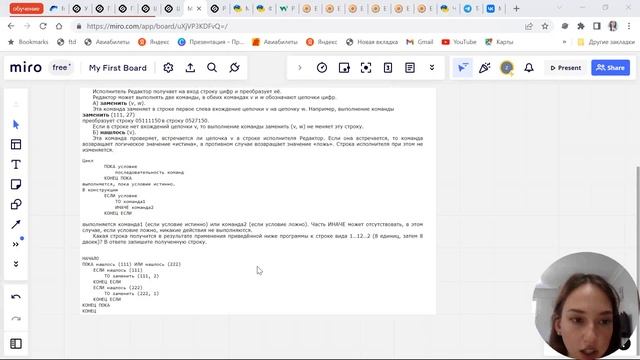640x360 pixels.
Task: Open the Templates tool in left toolbar
Action: pyautogui.click(x=16, y=144)
